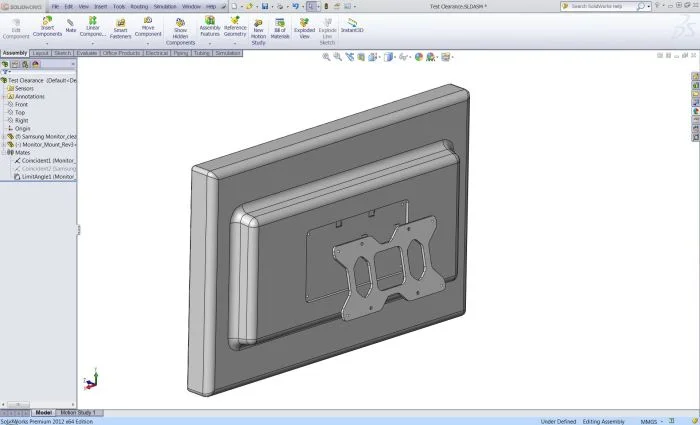Toggle Instant3D mode

pyautogui.click(x=352, y=26)
